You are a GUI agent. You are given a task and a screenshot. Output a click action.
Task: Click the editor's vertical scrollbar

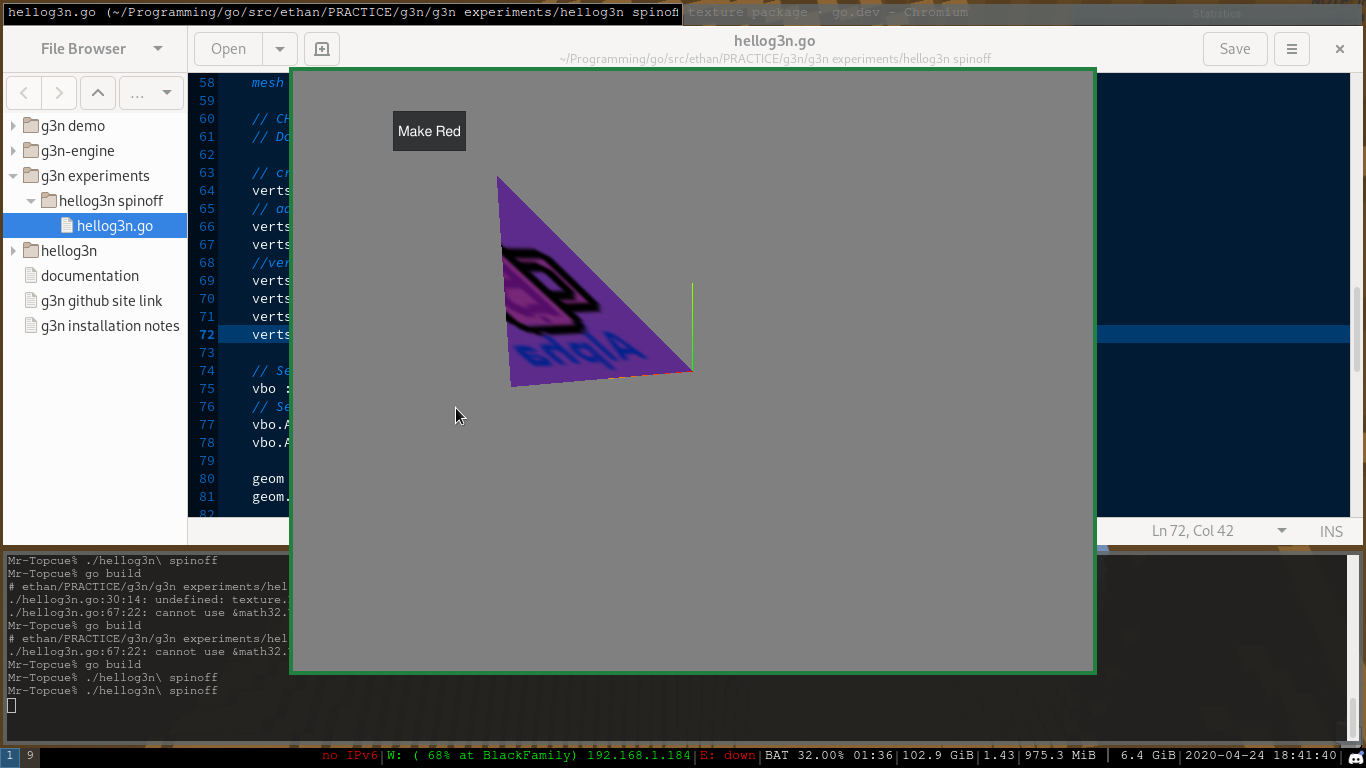click(1356, 330)
